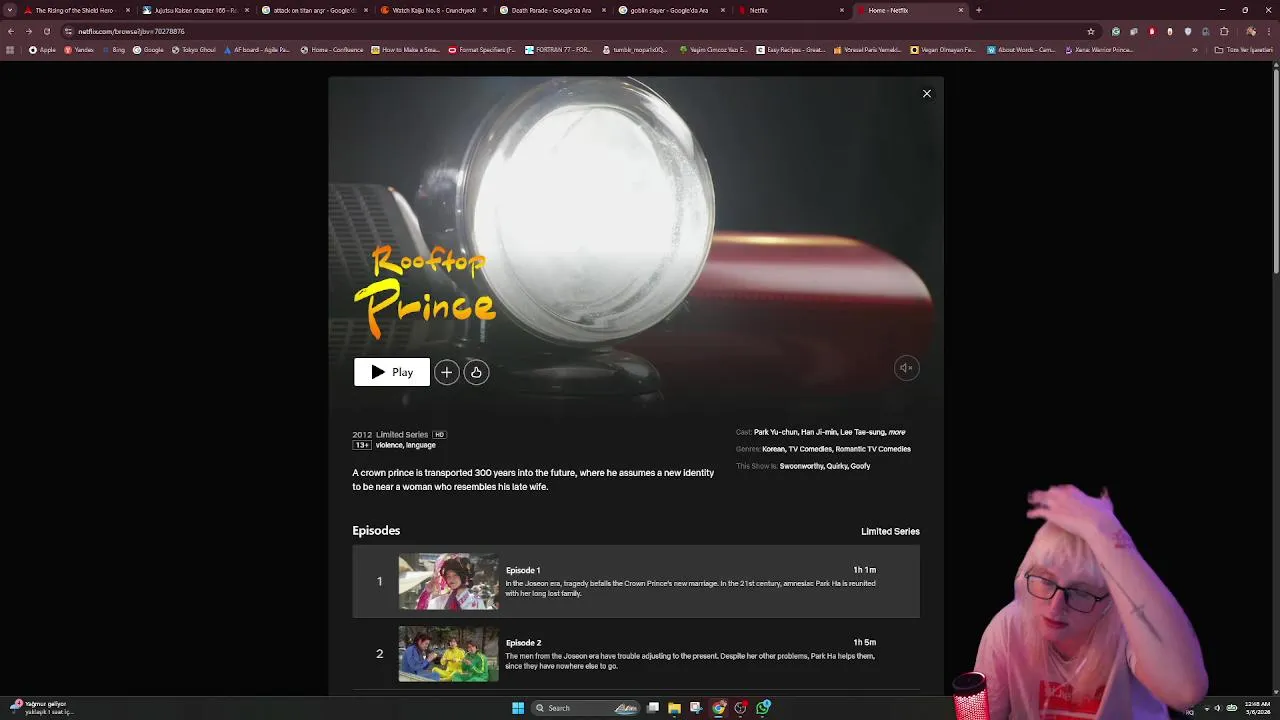
Task: Open a new browser tab
Action: 978,10
